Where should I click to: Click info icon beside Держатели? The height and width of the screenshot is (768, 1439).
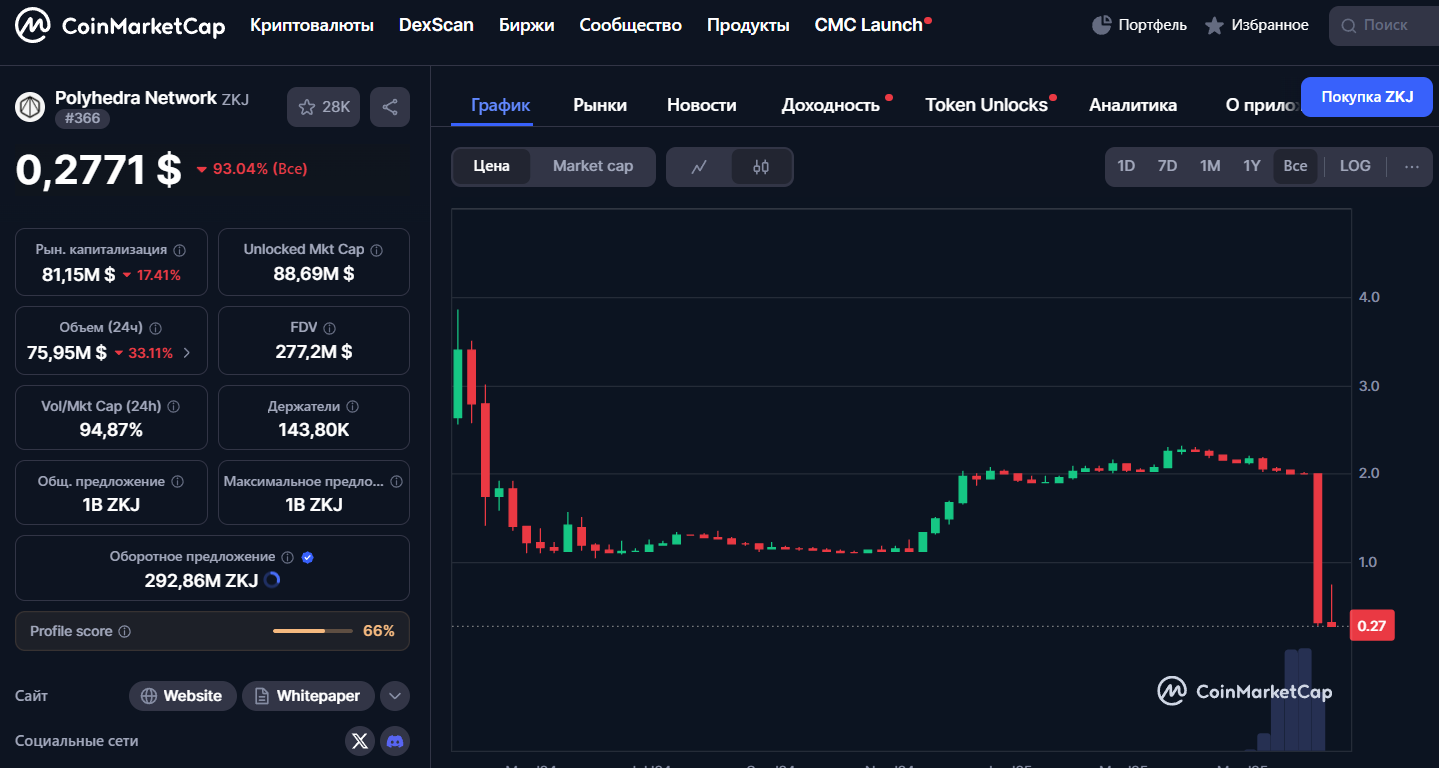[352, 407]
